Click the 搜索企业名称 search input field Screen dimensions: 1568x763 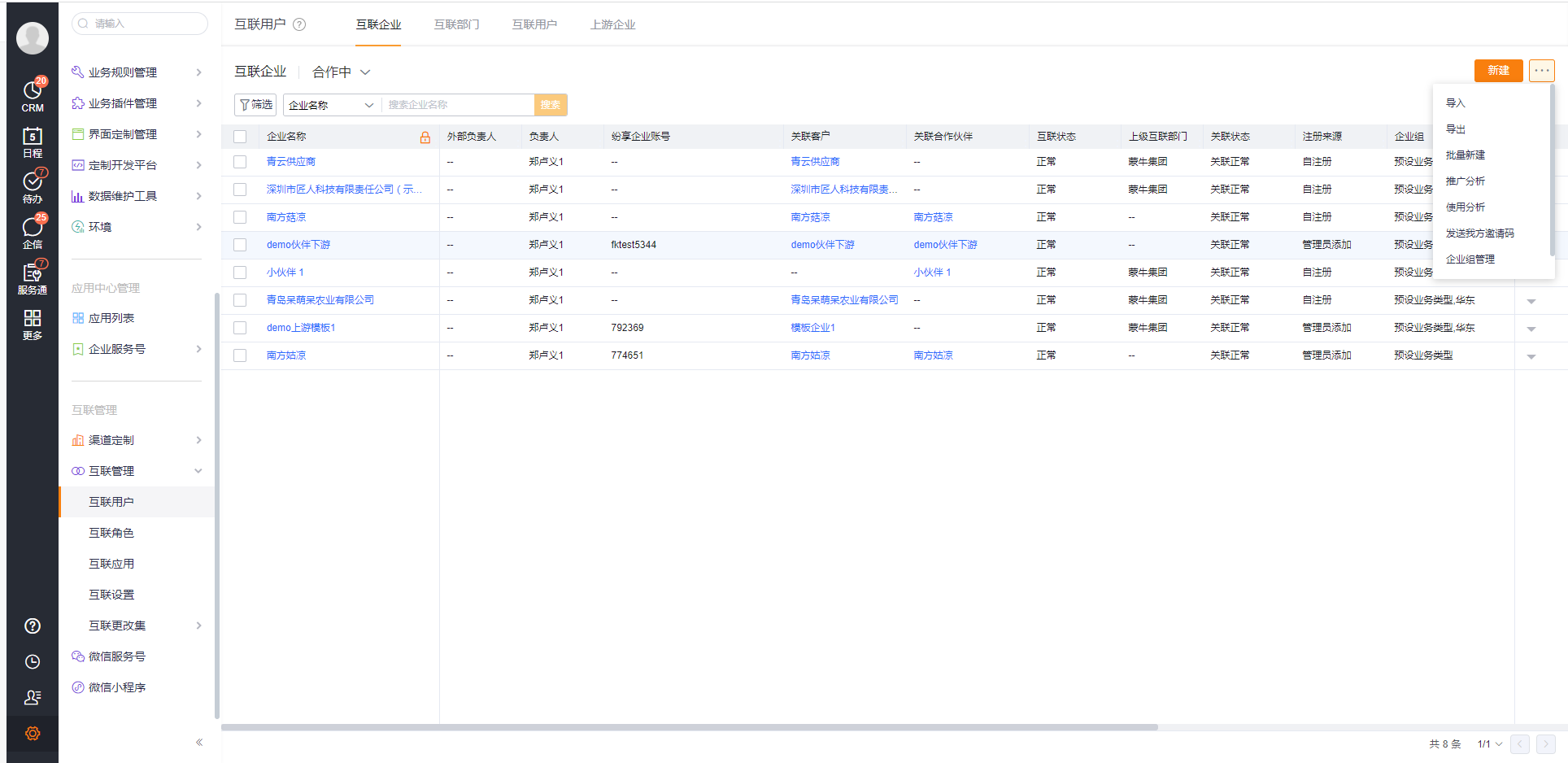457,105
